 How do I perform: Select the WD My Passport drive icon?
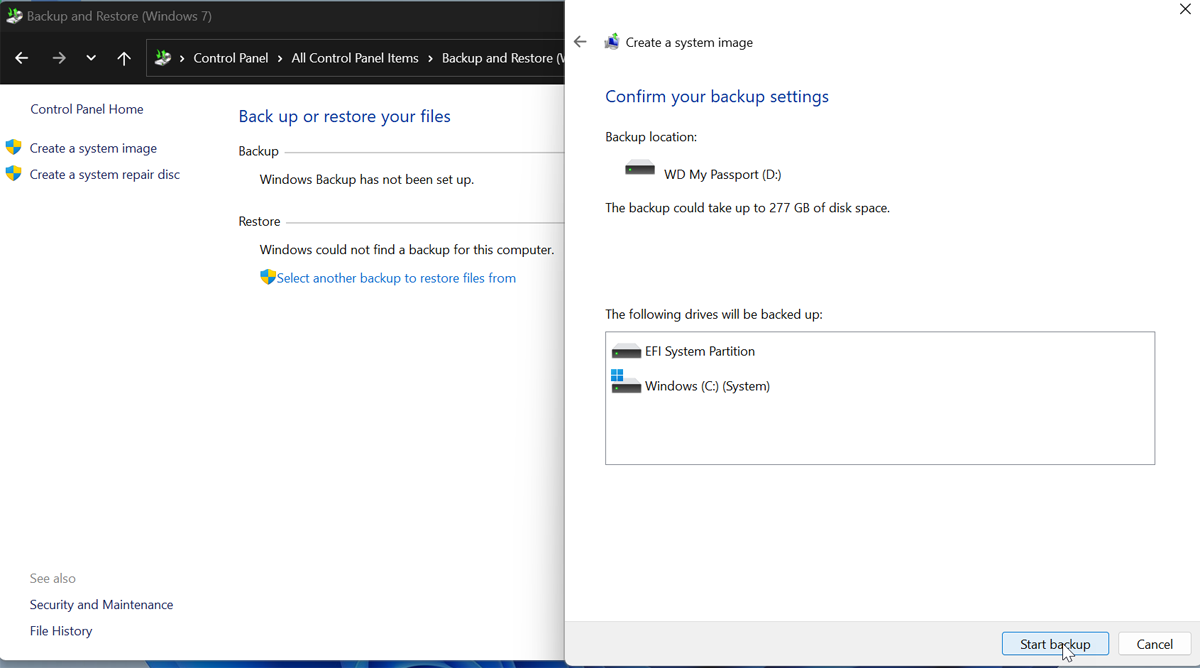638,167
